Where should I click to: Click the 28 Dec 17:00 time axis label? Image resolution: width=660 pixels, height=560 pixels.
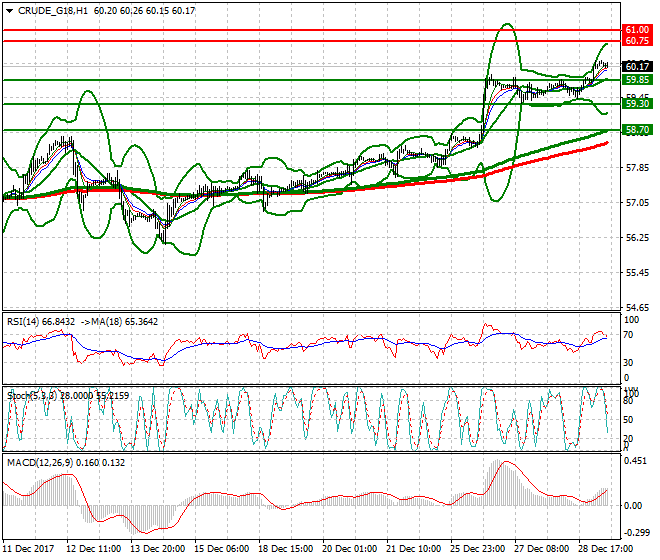[606, 549]
